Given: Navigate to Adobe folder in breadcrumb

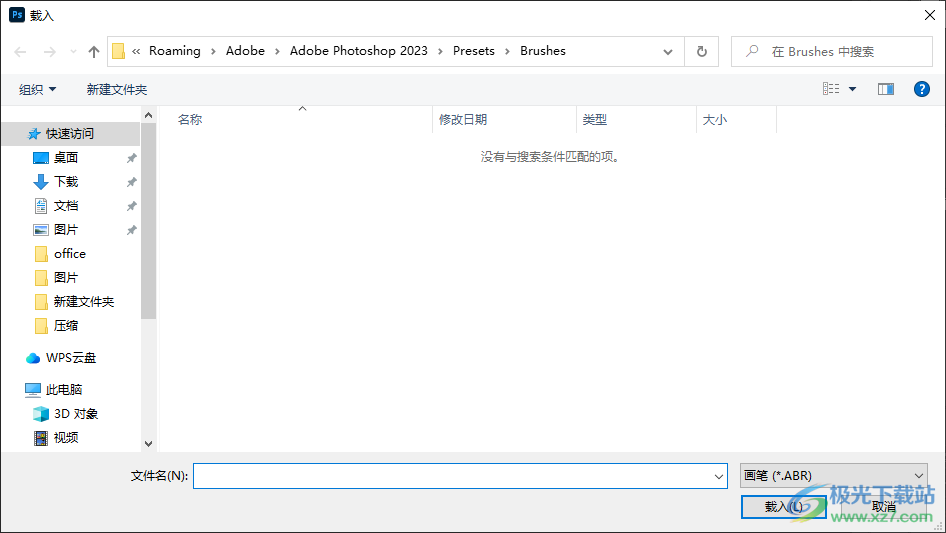Looking at the screenshot, I should pos(245,51).
